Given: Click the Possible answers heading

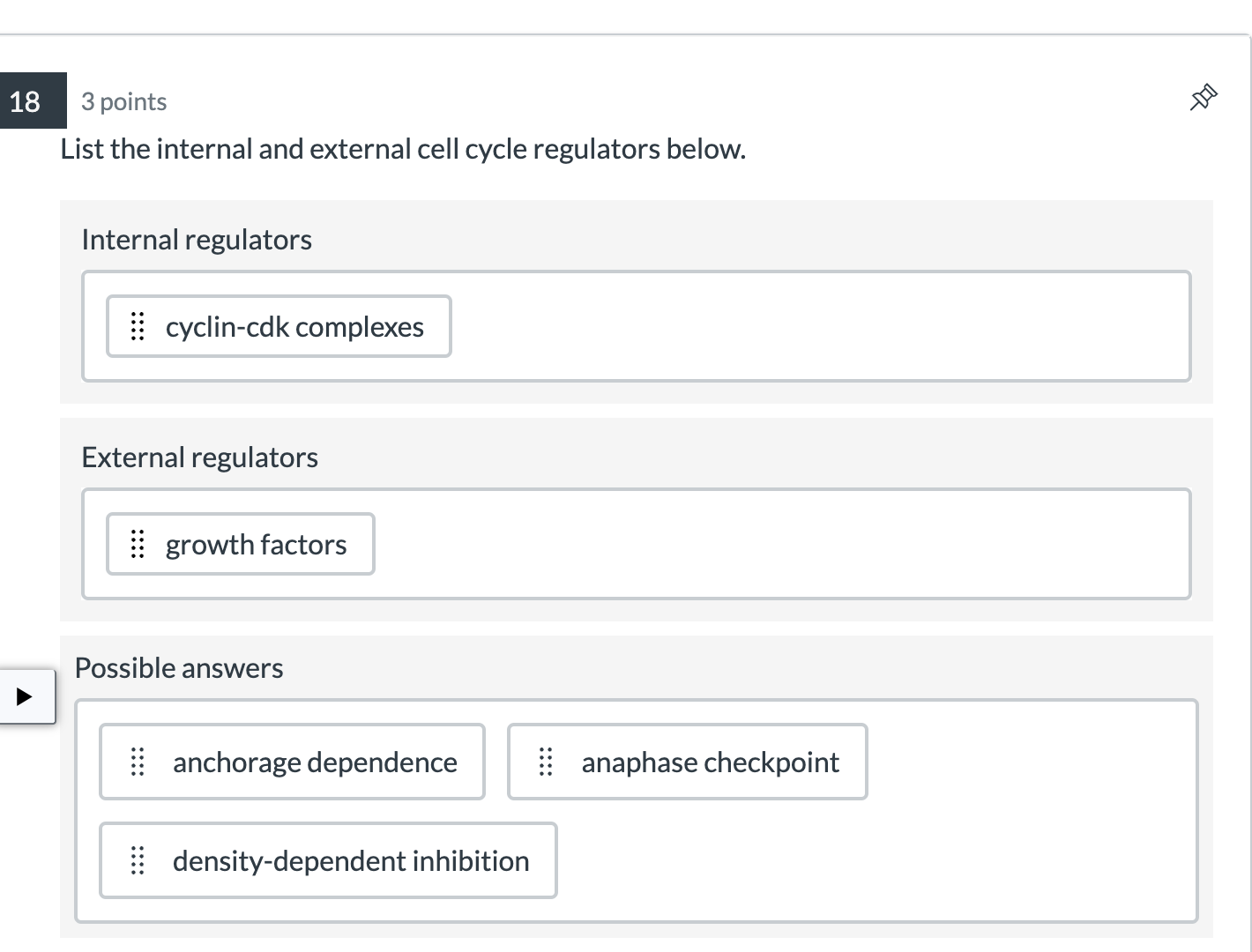Looking at the screenshot, I should pos(179,668).
